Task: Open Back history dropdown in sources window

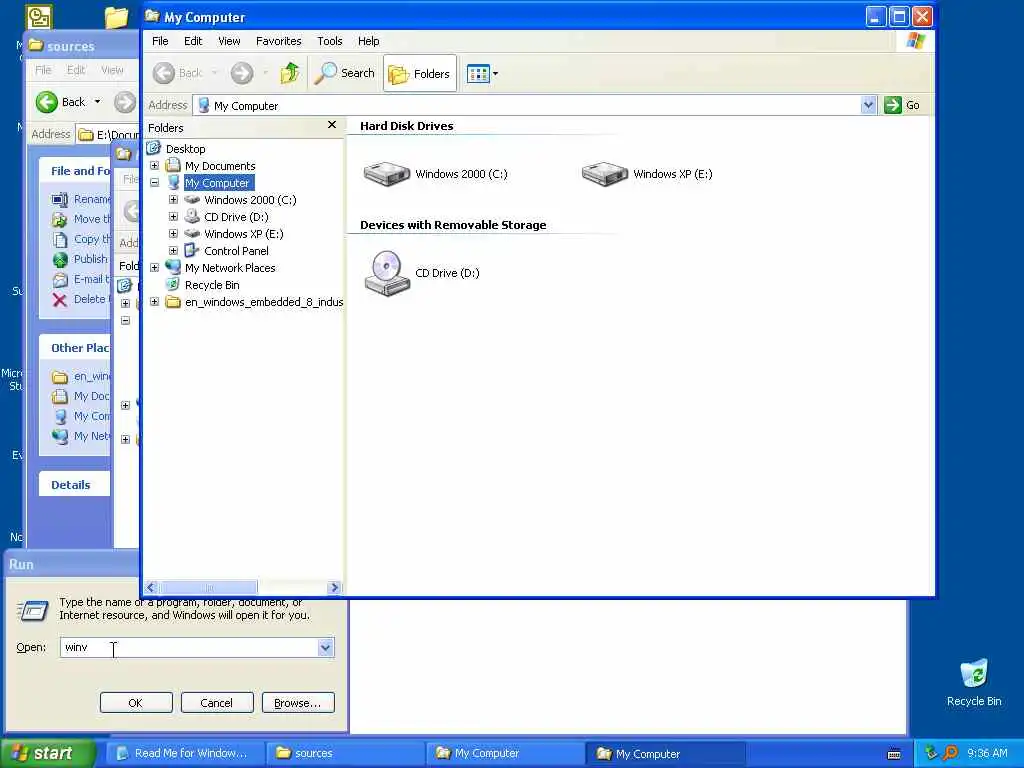Action: point(97,102)
